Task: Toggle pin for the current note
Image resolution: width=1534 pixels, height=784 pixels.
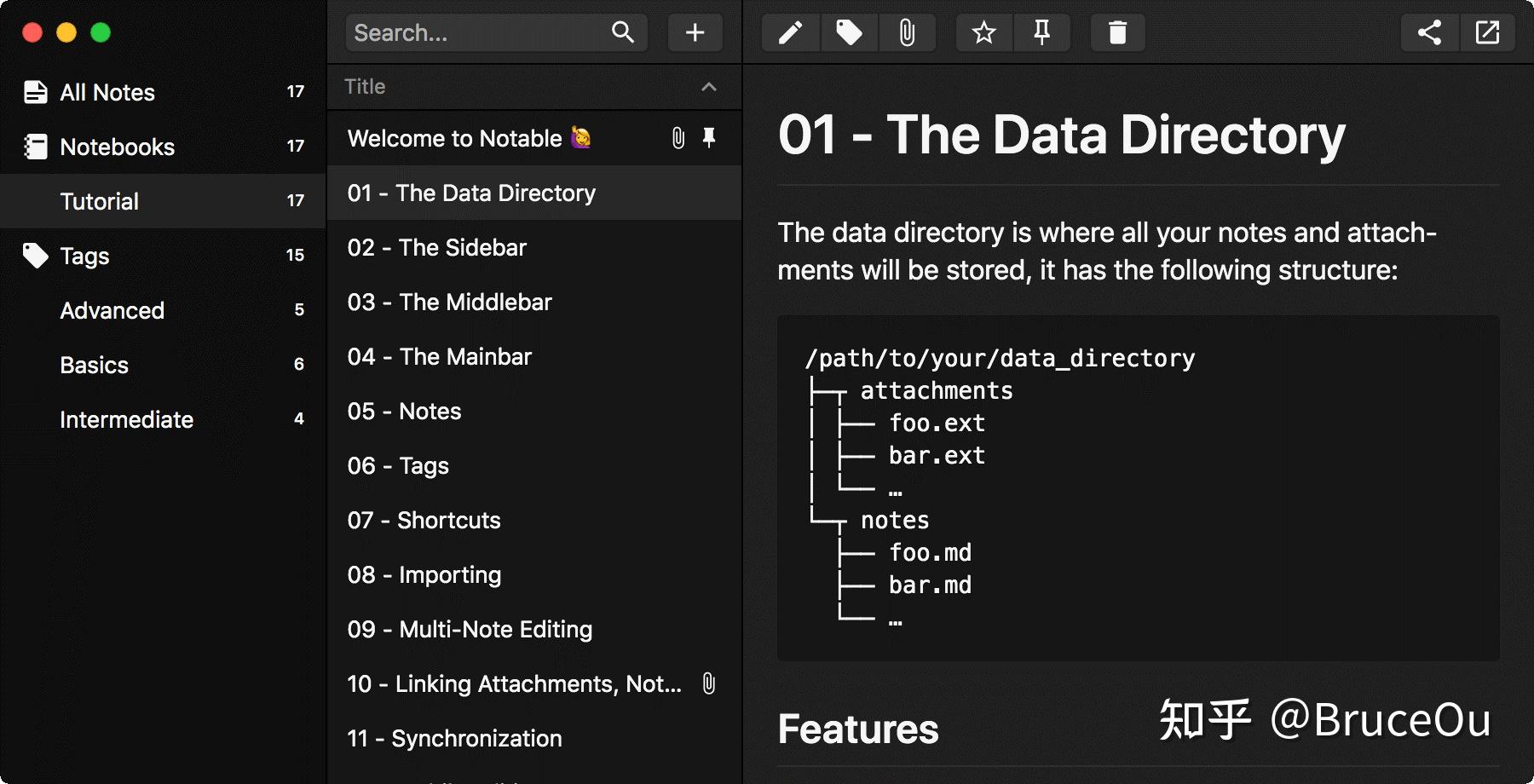Action: click(1041, 33)
